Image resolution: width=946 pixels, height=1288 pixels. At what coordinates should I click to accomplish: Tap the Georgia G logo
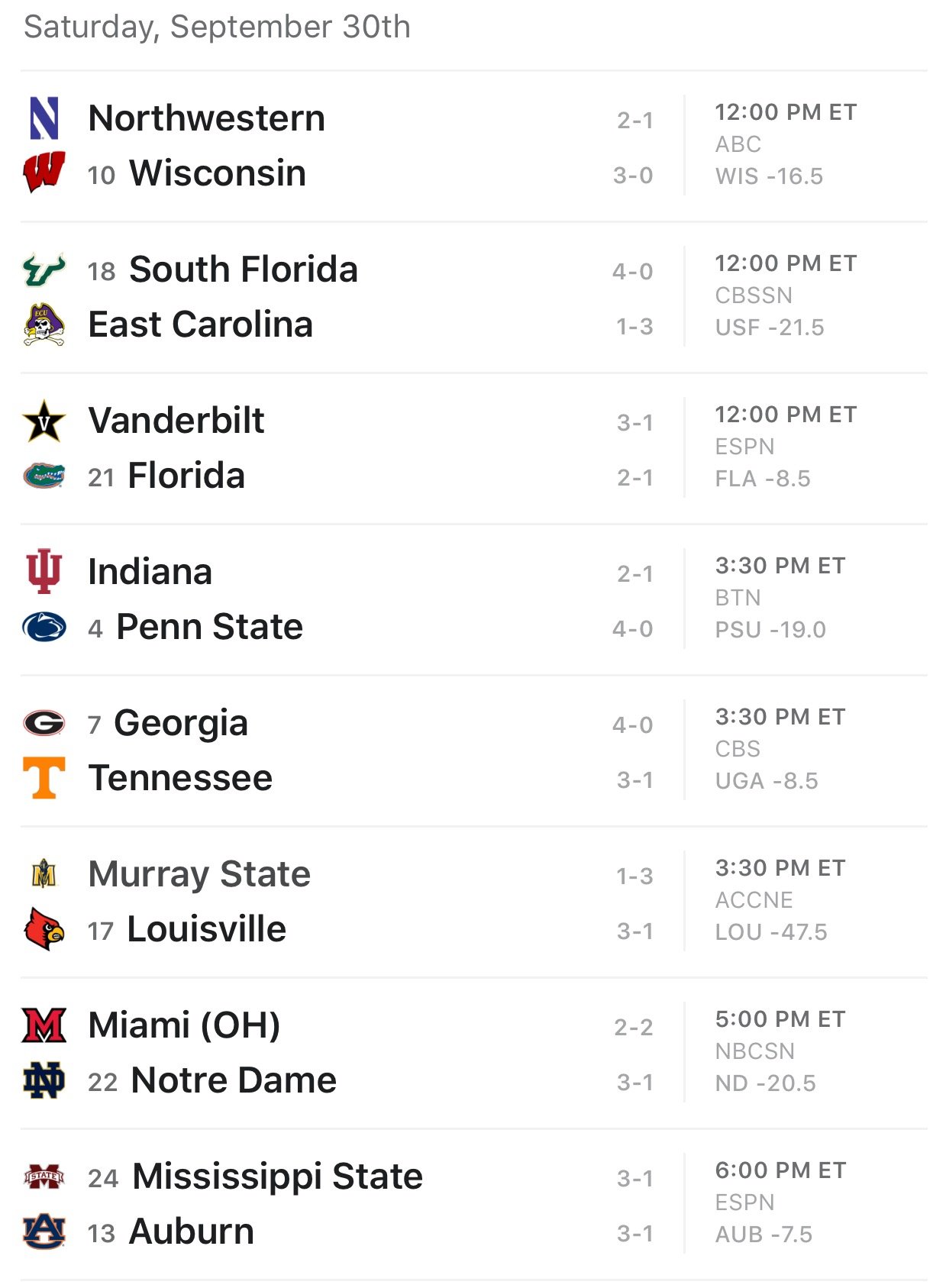[44, 722]
